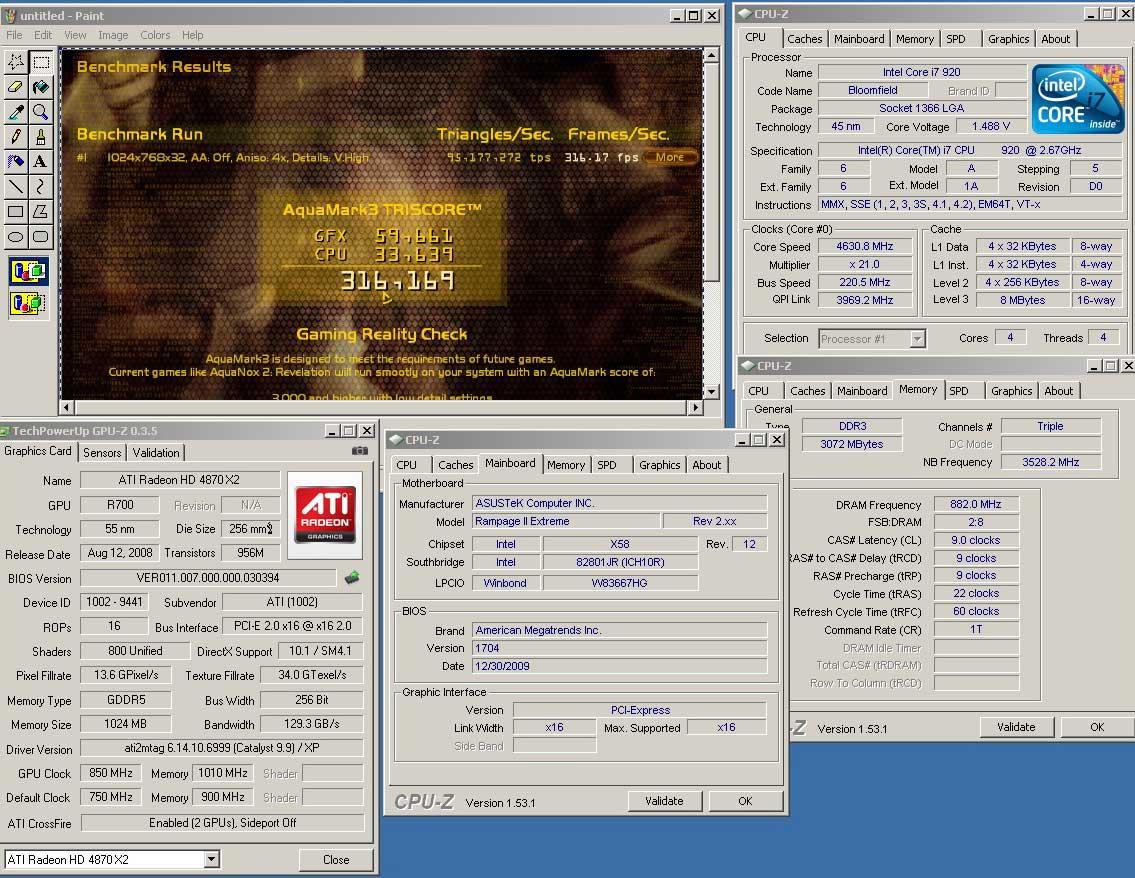Click the DRAM Frequency value '882.0 MHz'
The image size is (1135, 878).
tap(976, 505)
